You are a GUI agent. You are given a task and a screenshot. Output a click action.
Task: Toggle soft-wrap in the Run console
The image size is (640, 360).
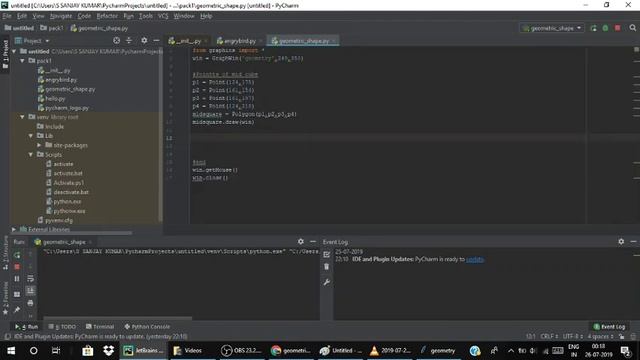tap(31, 279)
